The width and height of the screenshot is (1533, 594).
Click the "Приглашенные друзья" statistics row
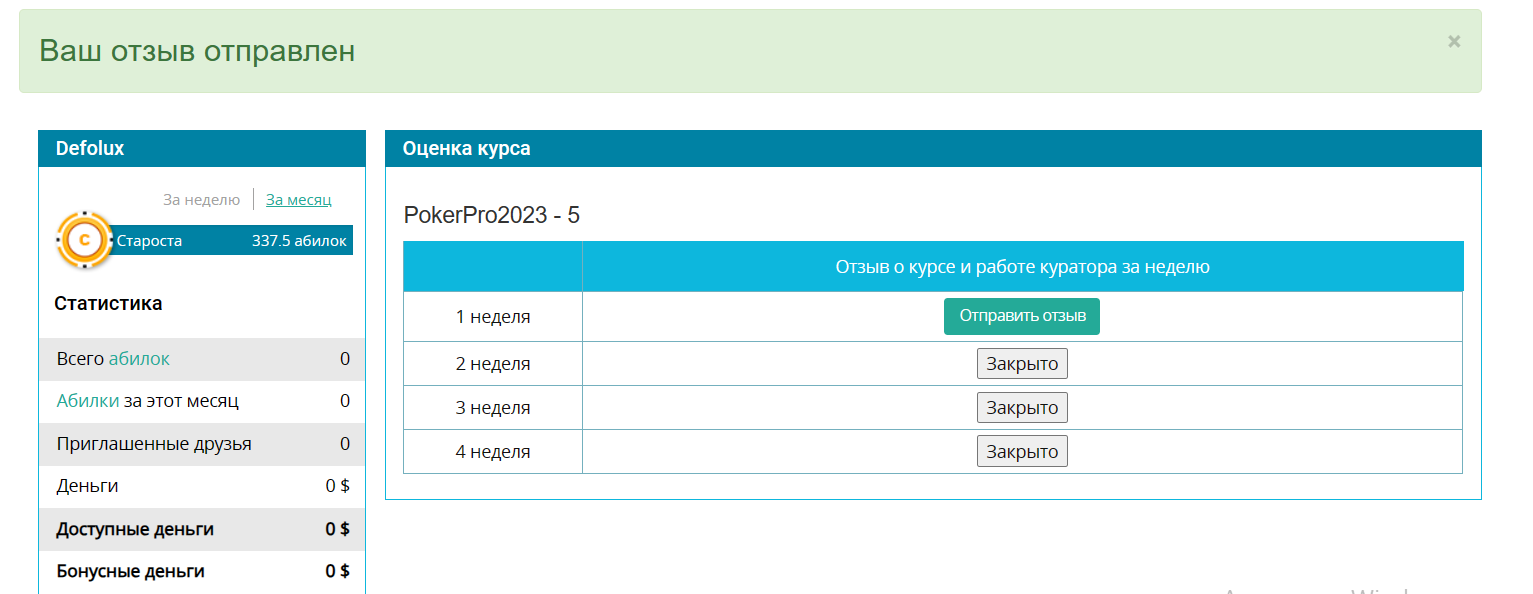click(x=203, y=444)
